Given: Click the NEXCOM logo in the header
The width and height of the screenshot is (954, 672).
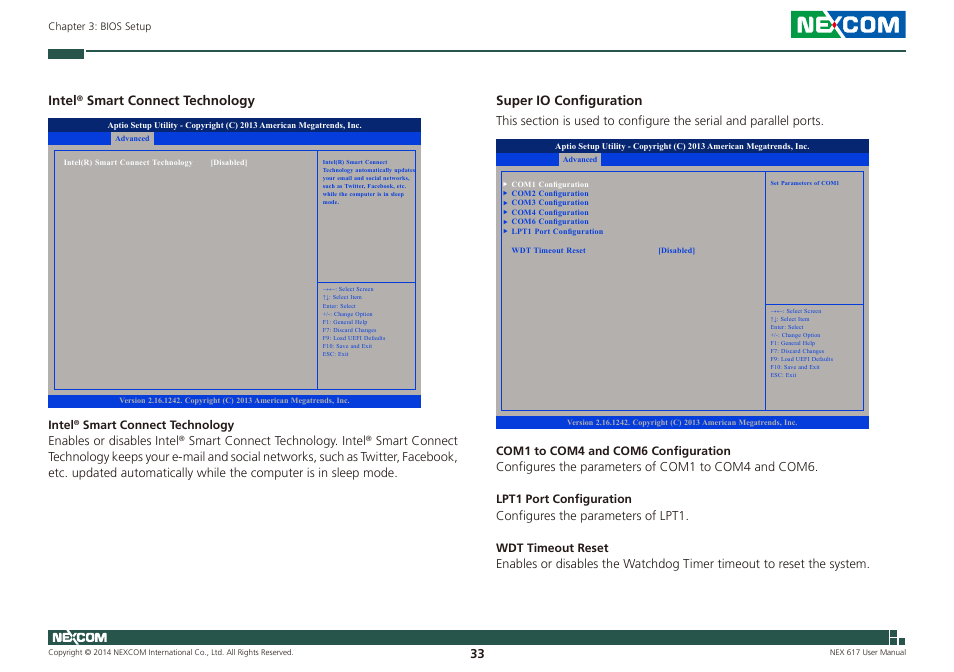Looking at the screenshot, I should click(848, 24).
